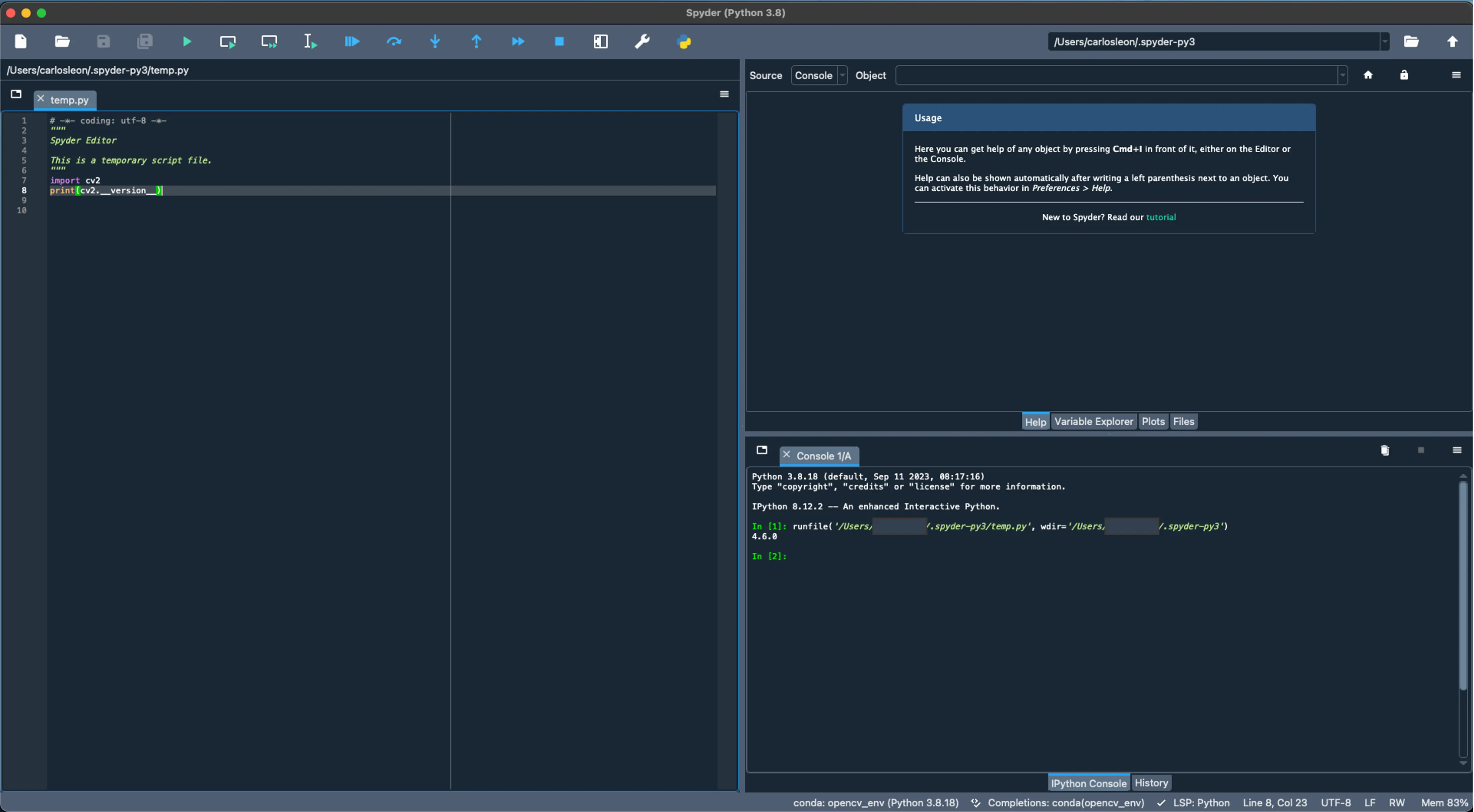Expand the Object combo box arrow
The width and height of the screenshot is (1474, 812).
pos(1342,75)
